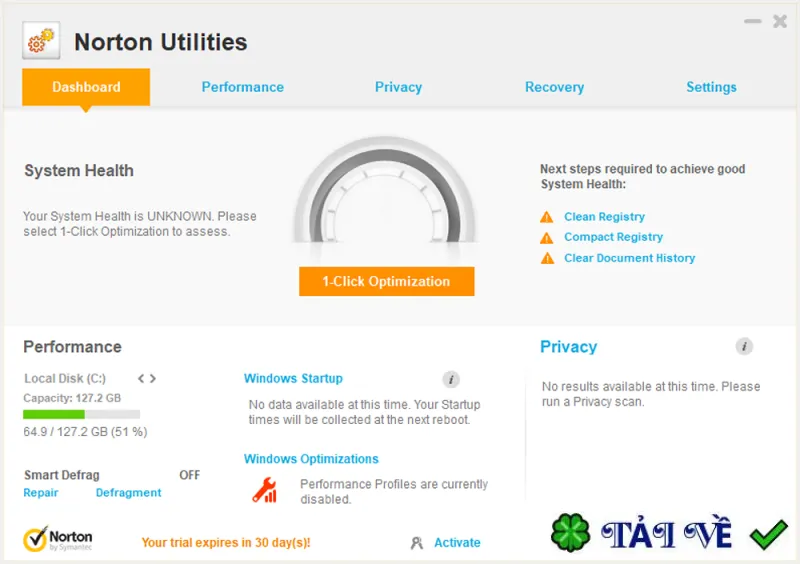Minimize the Norton Utilities window

(x=753, y=21)
